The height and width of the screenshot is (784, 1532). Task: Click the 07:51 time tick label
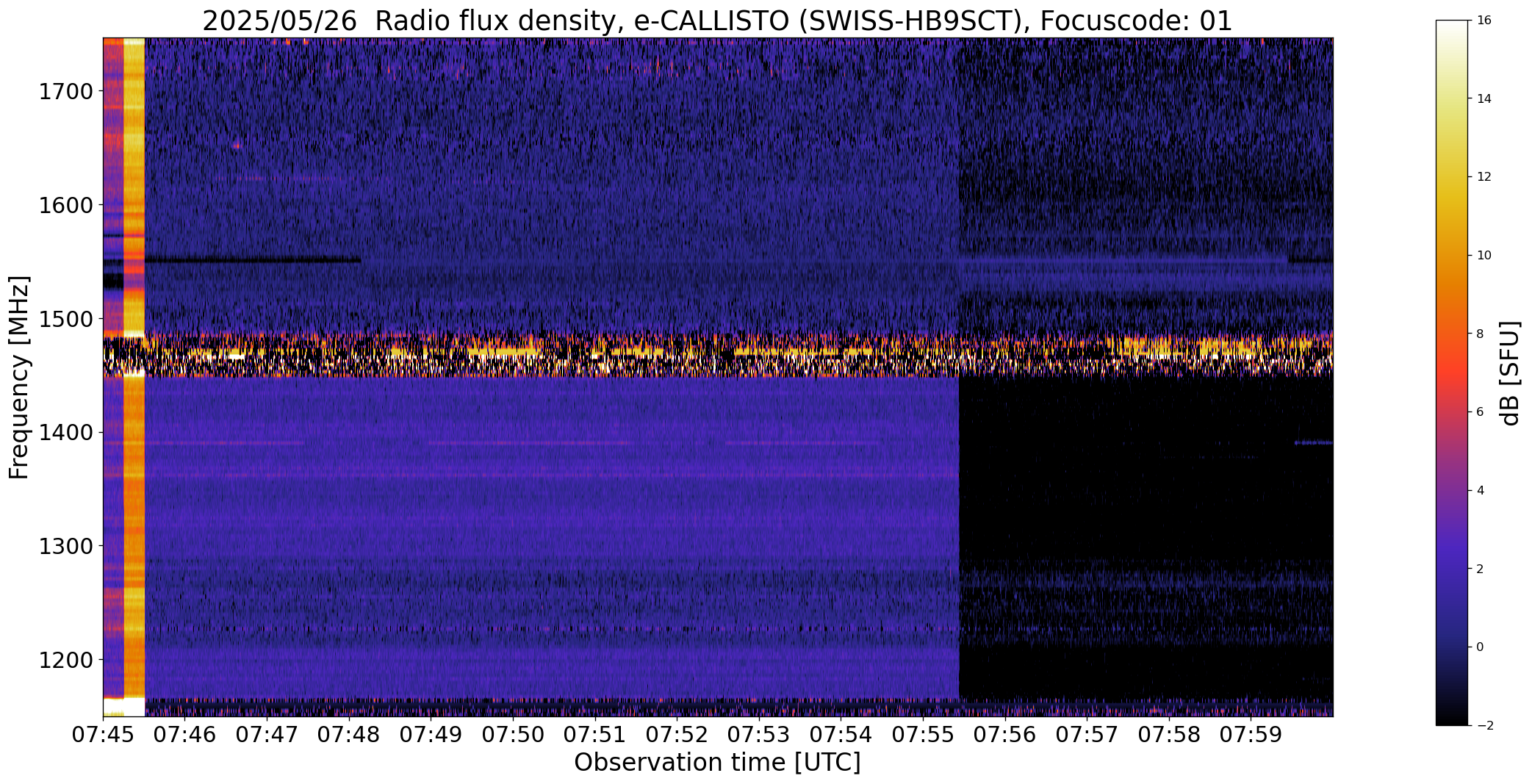[595, 735]
